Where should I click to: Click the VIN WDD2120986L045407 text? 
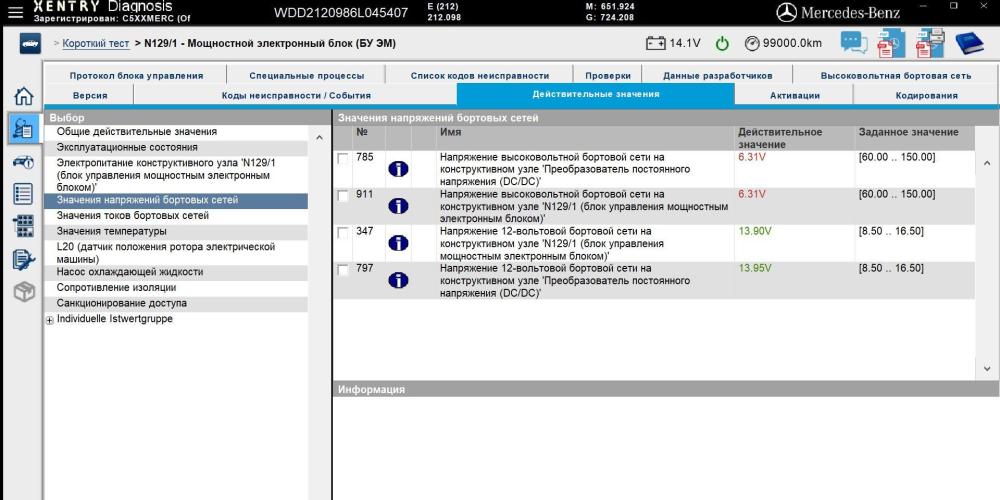[x=341, y=12]
